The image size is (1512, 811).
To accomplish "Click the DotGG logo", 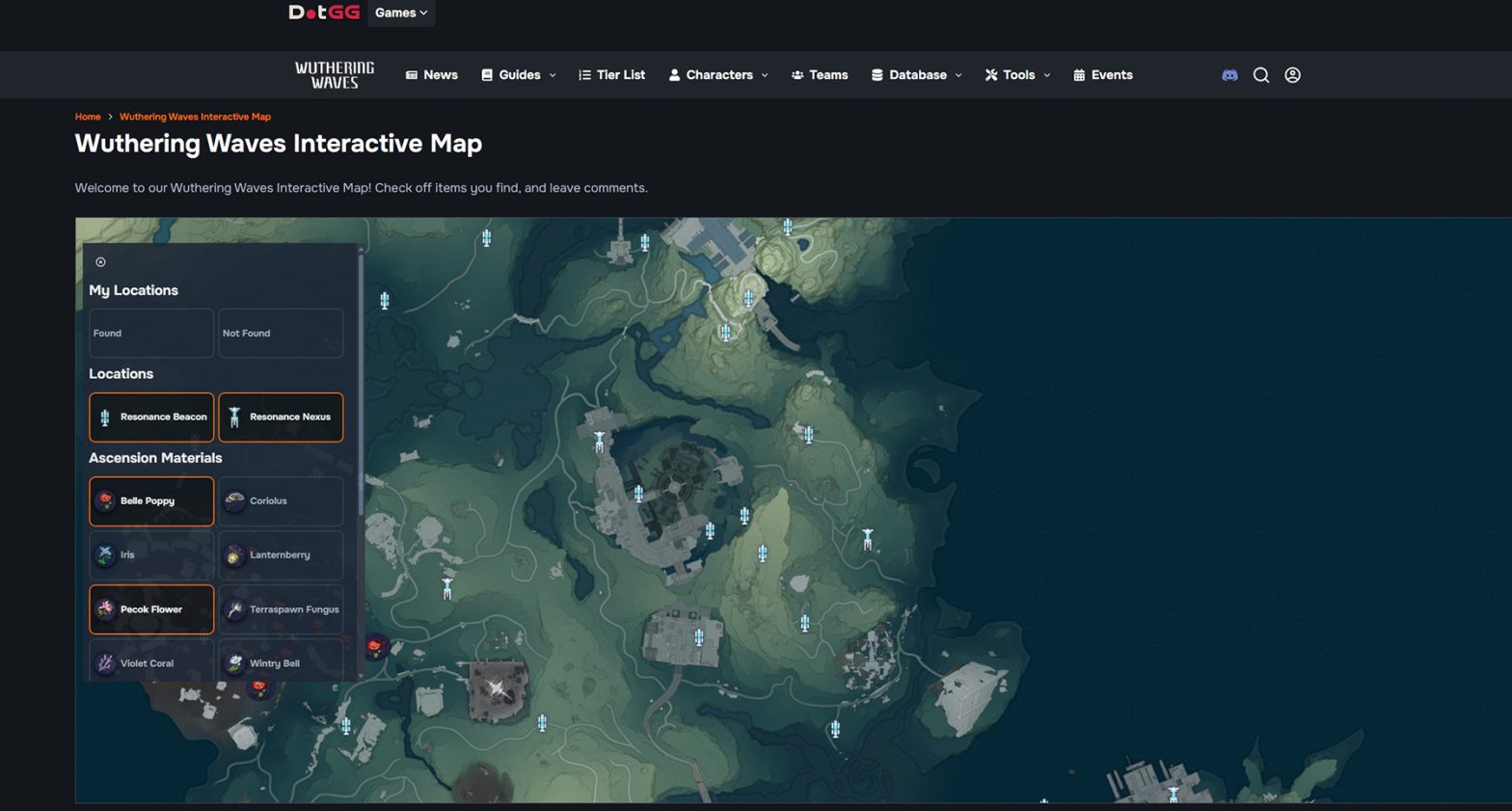I will coord(324,13).
